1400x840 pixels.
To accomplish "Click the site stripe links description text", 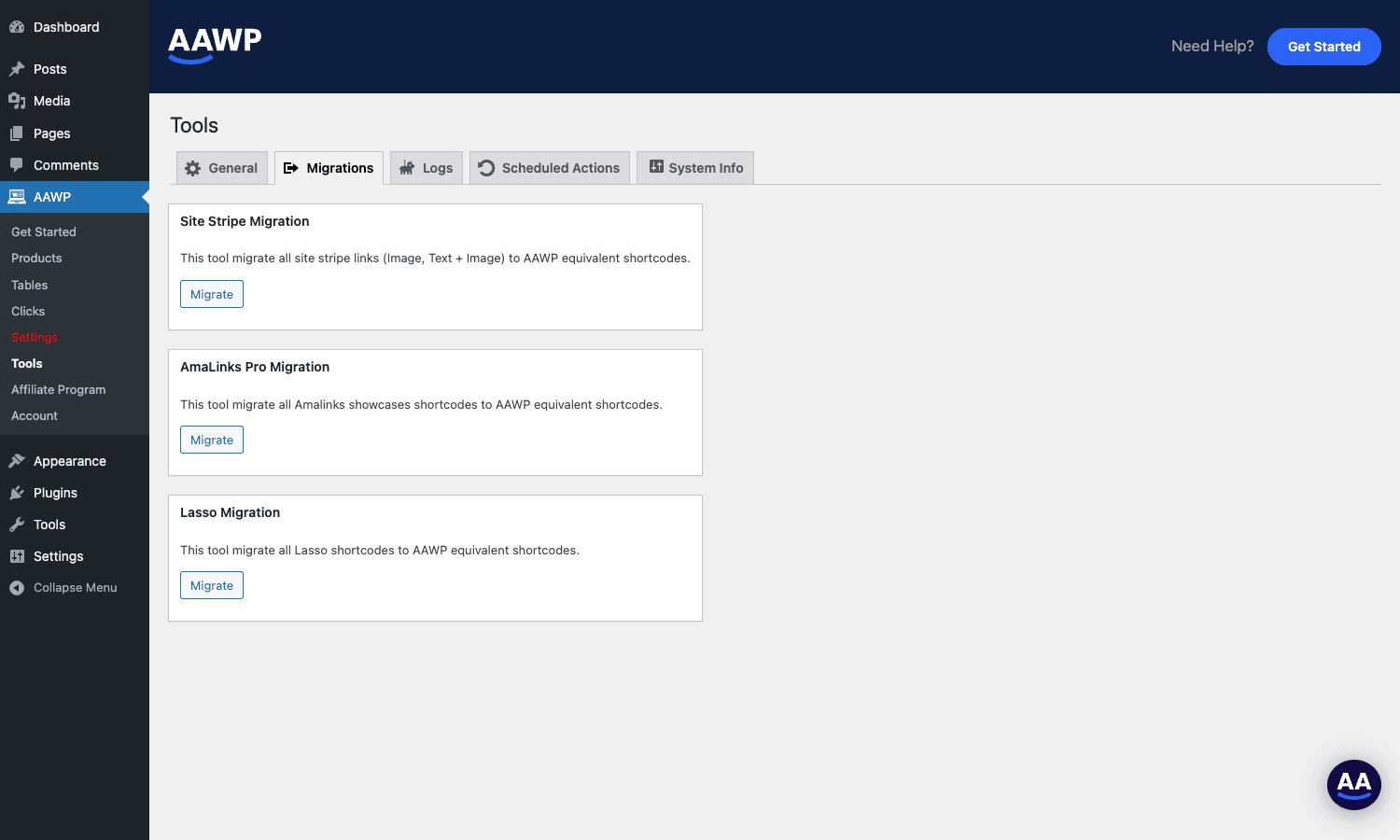I will 435,258.
